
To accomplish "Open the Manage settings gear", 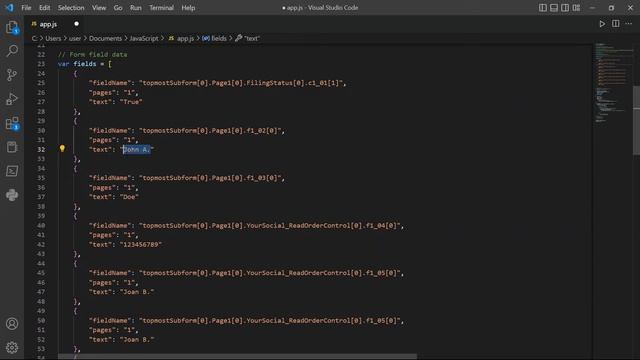I will coord(12,347).
